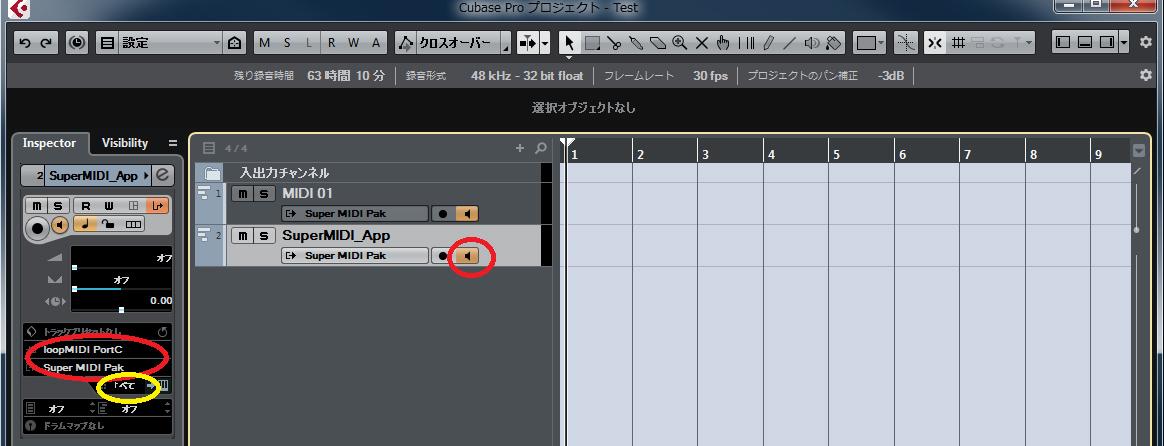Toggle the global Mute state M button
This screenshot has height=446, width=1164.
tap(265, 43)
